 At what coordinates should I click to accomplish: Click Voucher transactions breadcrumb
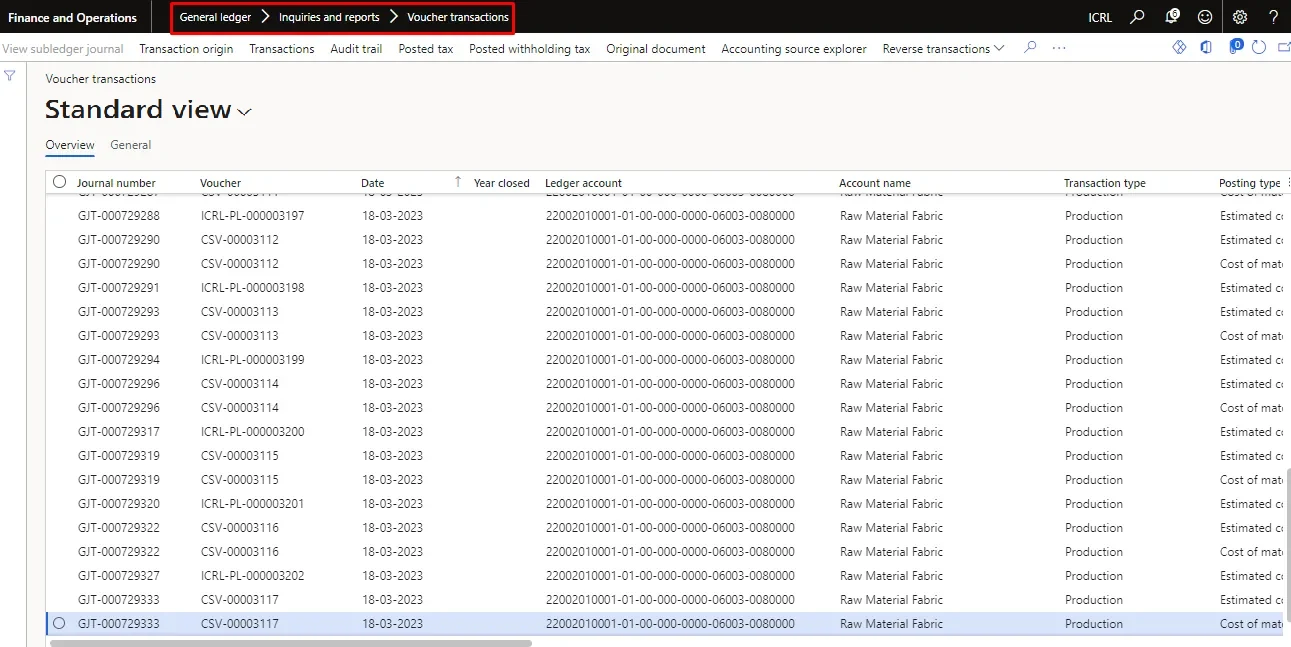pyautogui.click(x=458, y=17)
